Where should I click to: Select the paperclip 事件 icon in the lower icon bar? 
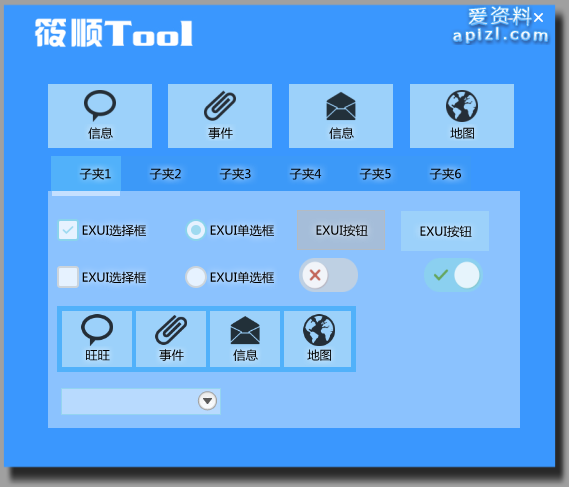click(171, 339)
